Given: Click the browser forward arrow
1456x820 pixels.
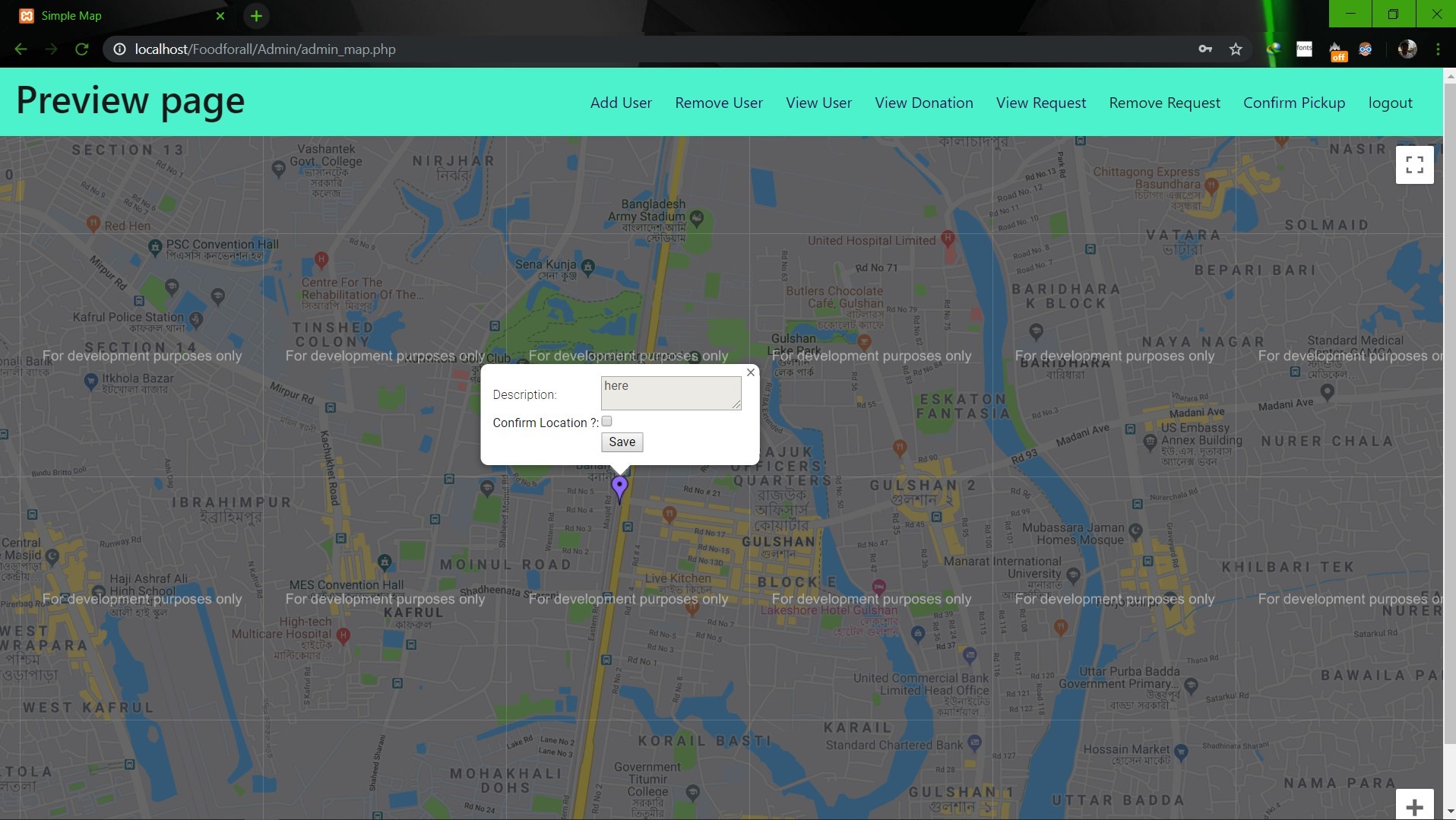Looking at the screenshot, I should [x=51, y=49].
